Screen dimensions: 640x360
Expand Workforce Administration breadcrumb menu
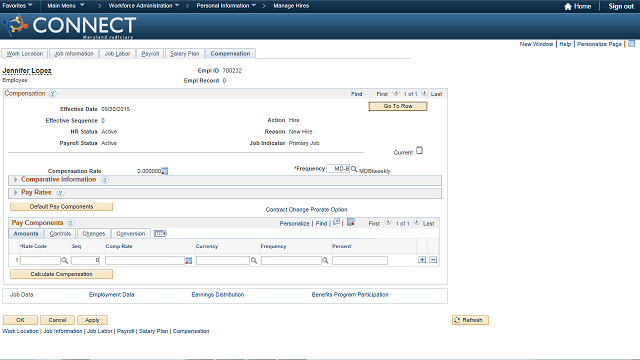click(144, 6)
